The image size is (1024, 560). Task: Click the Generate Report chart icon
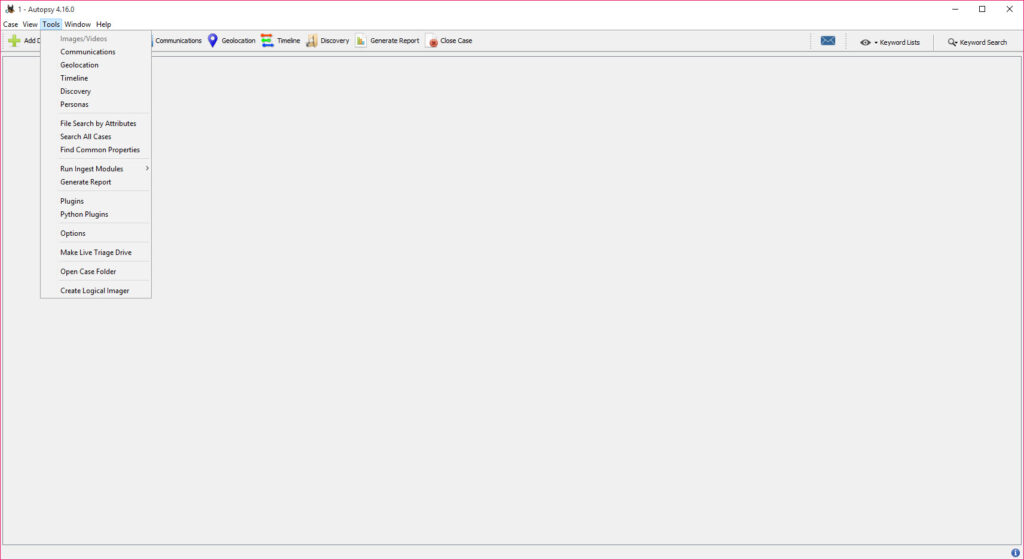(360, 40)
